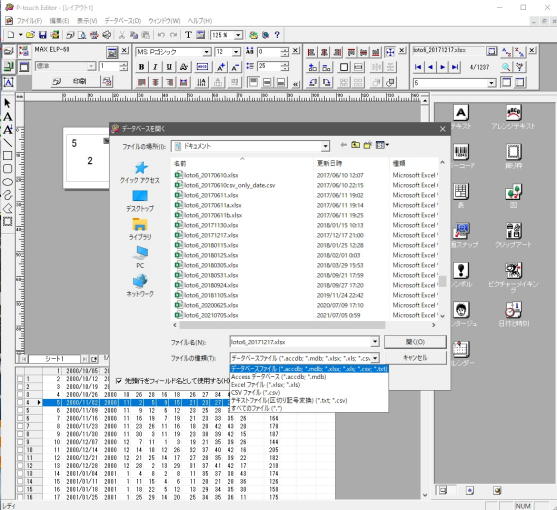
Task: Go to previous database record
Action: [431, 67]
